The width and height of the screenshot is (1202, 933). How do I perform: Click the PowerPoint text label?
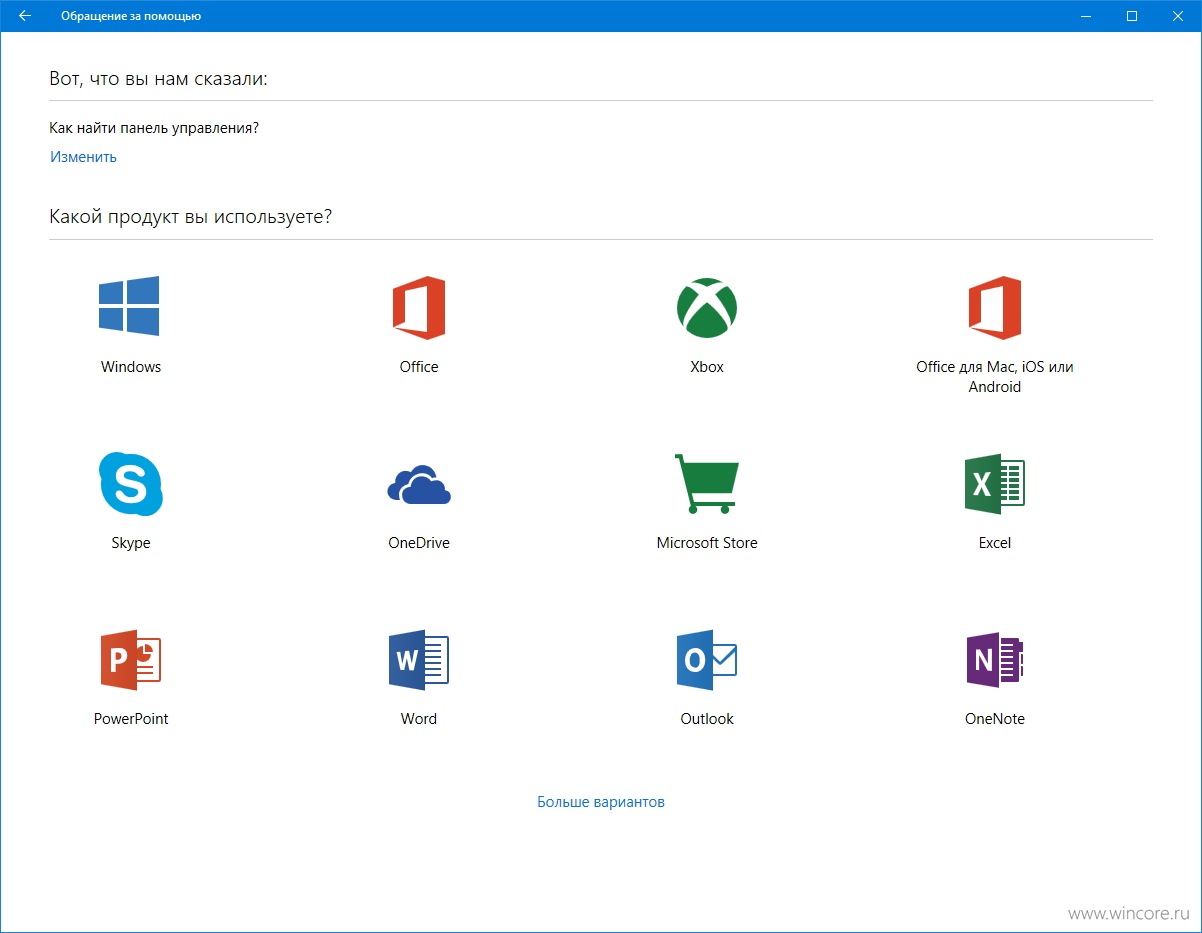[x=131, y=719]
